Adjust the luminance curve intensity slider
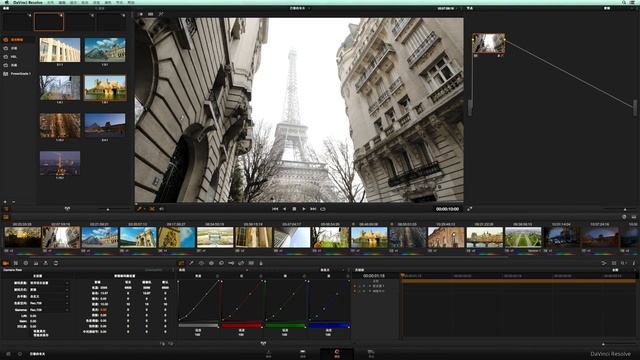Viewport: 640px width, 360px height. 198,326
